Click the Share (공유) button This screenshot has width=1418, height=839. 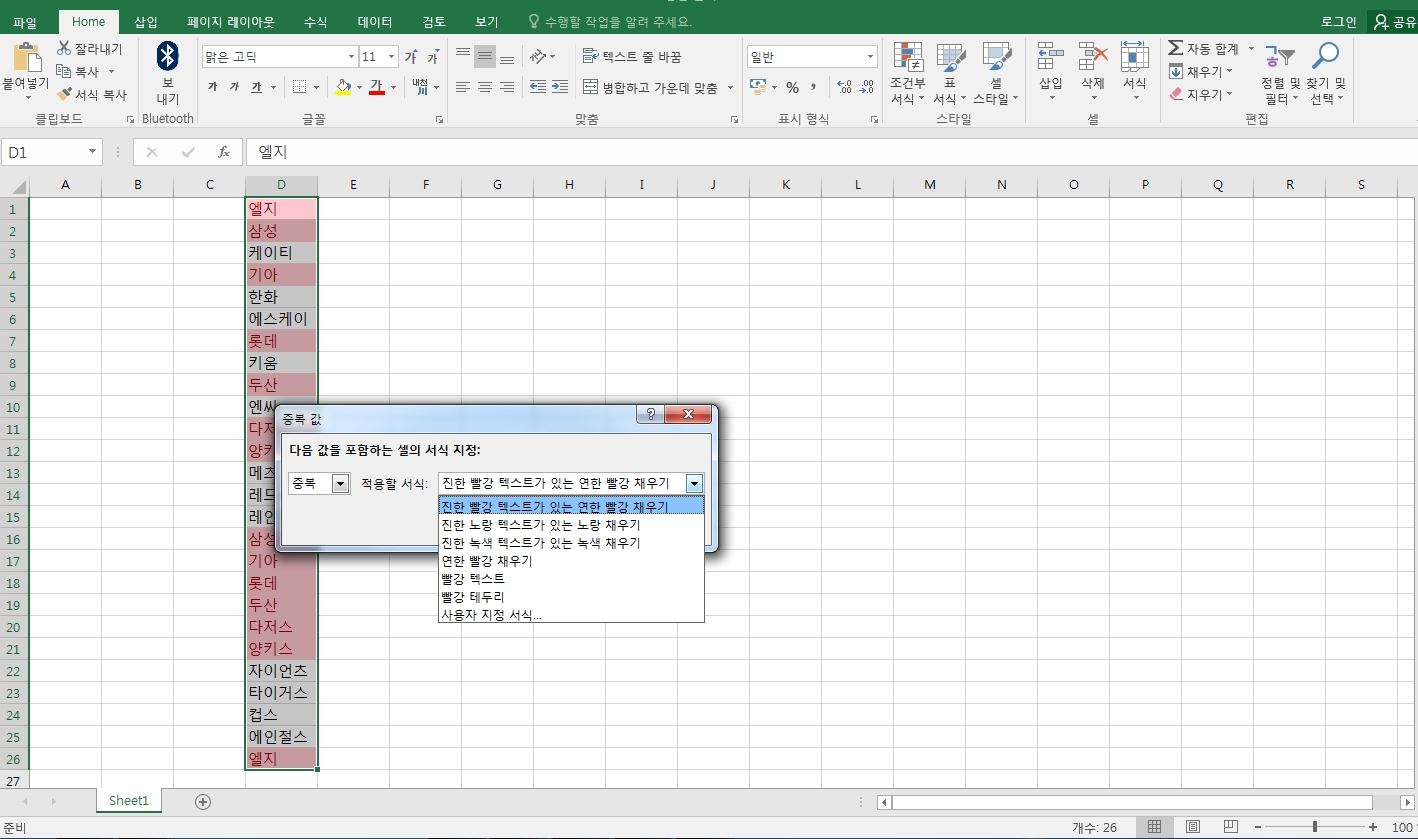coord(1394,21)
